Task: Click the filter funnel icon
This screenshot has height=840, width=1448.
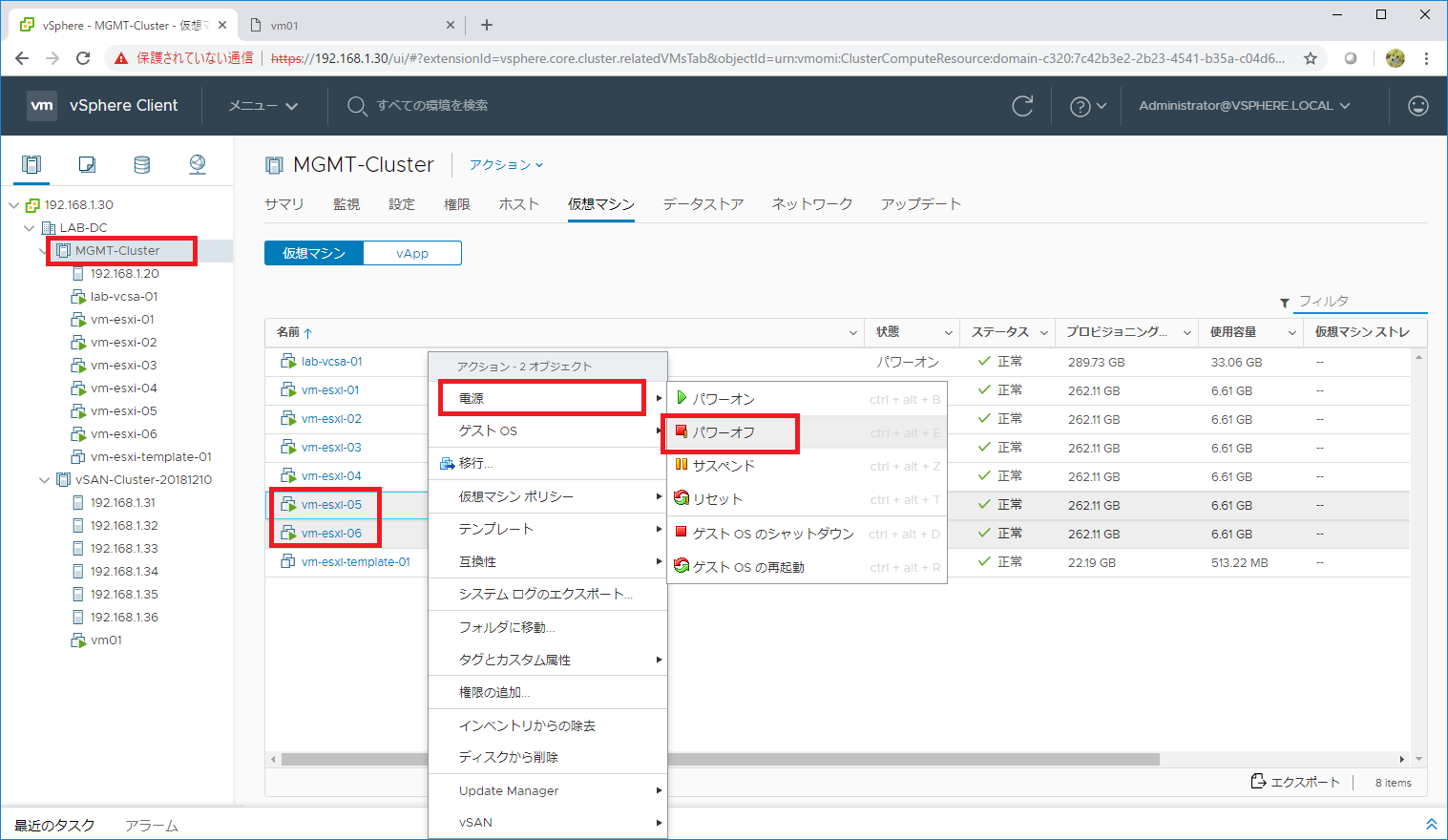Action: point(1285,303)
